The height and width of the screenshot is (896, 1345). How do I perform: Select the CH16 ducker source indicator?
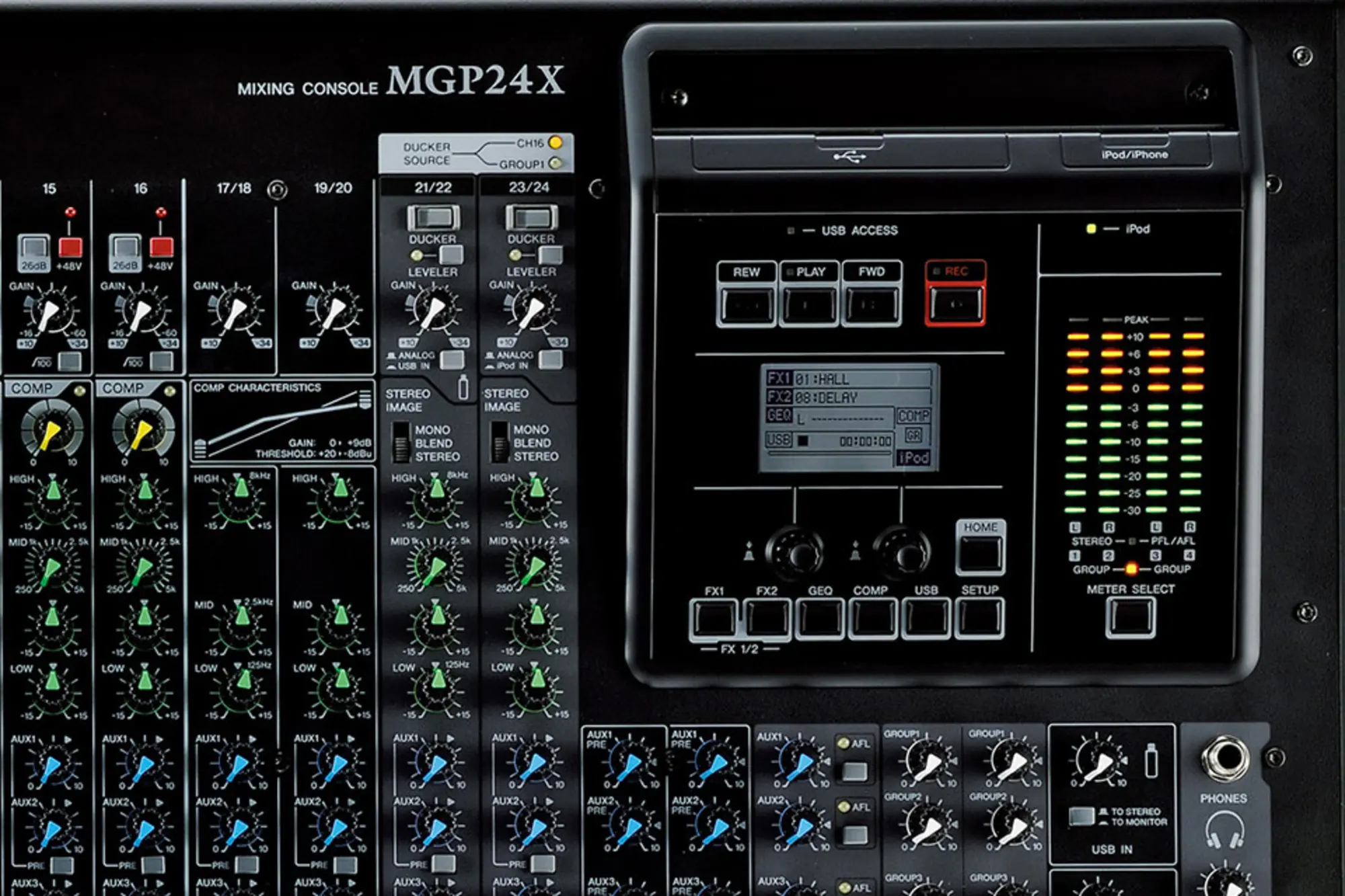555,142
